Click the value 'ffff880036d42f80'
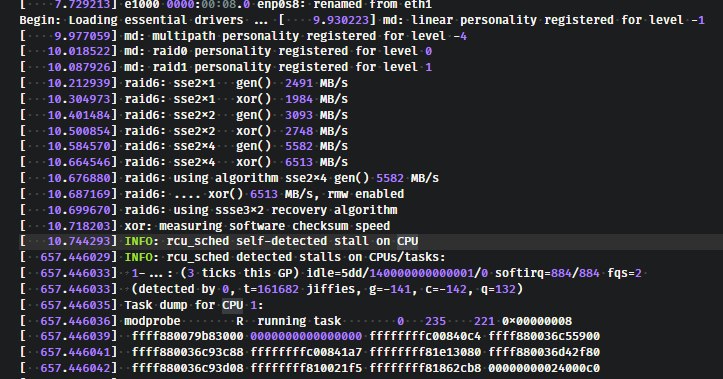 544,352
